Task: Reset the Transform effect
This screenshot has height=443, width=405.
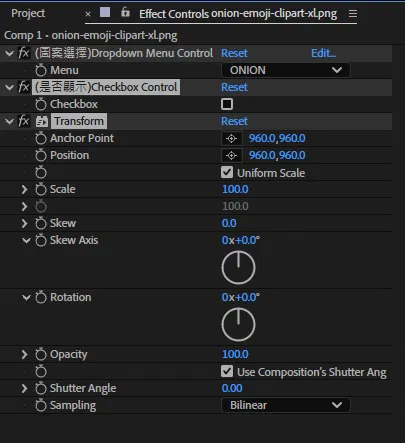Action: pos(234,121)
